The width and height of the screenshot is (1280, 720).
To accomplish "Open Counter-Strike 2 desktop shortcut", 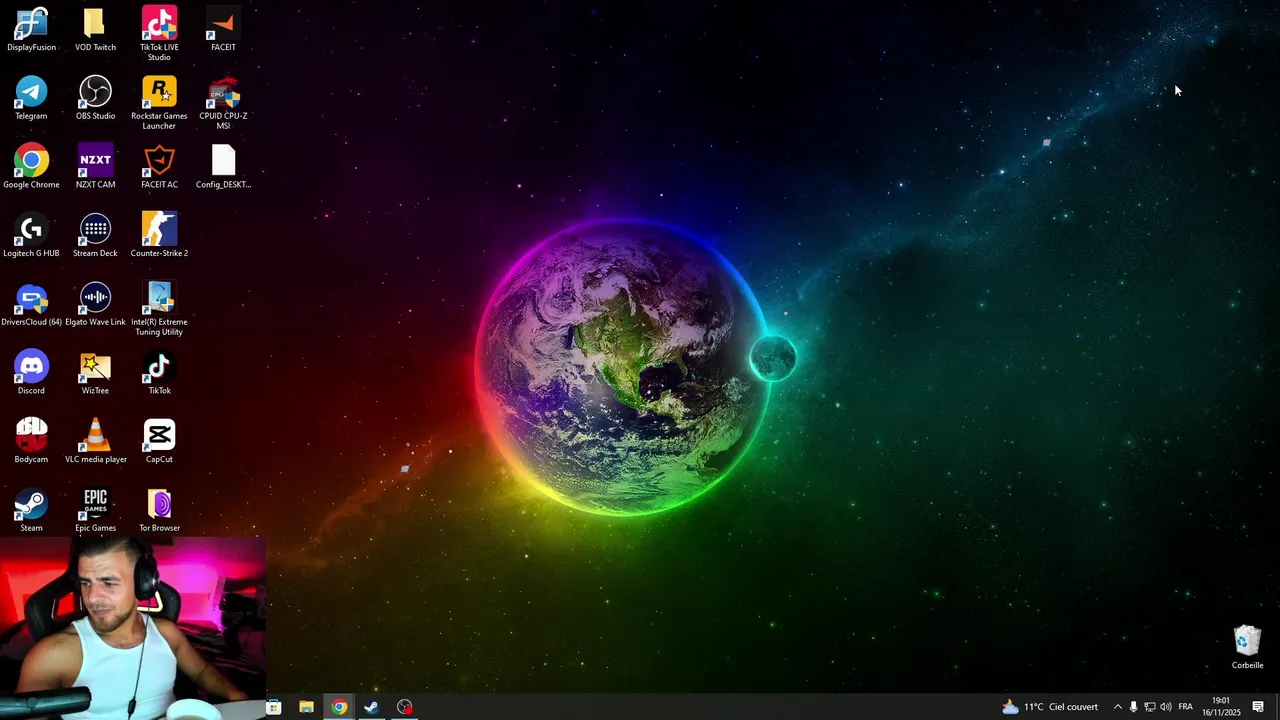I will coord(159,236).
